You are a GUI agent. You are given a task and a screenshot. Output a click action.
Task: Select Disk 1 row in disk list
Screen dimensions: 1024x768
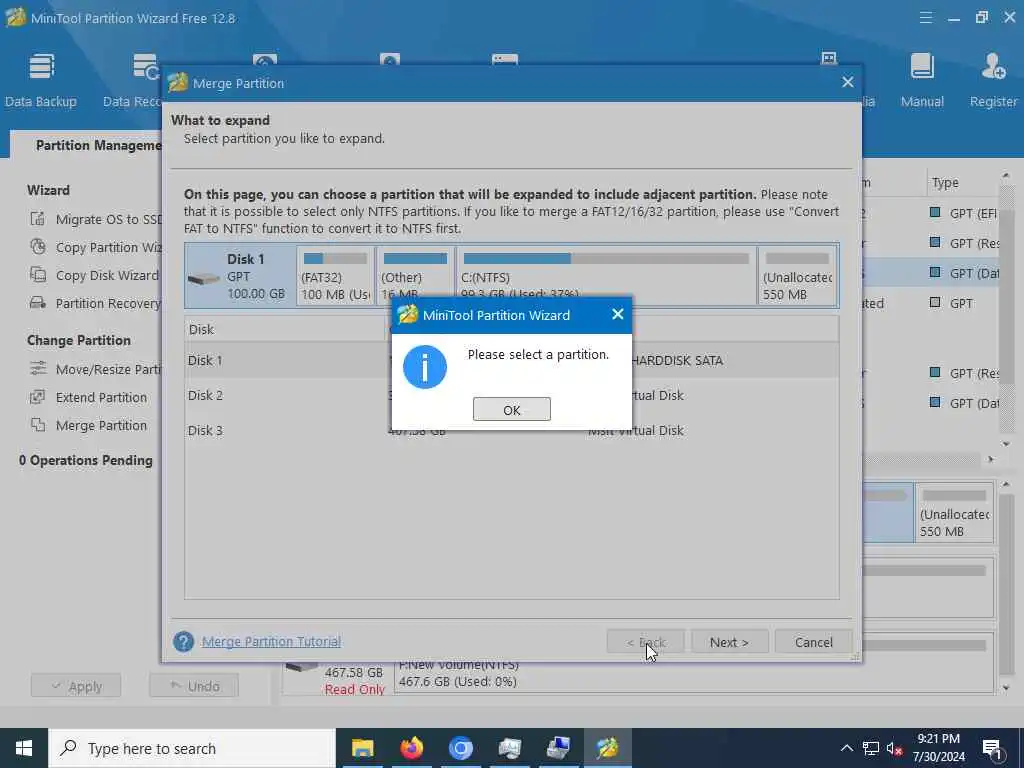click(x=511, y=360)
